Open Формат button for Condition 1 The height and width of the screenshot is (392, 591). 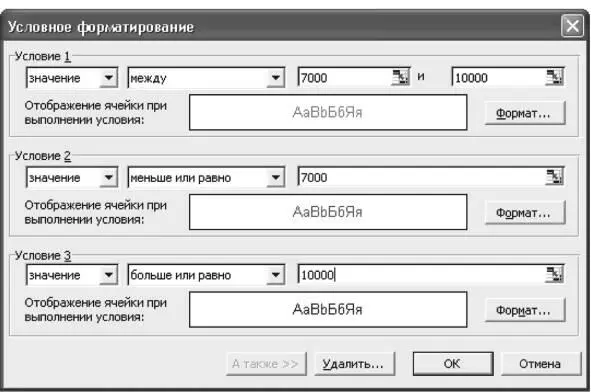[525, 113]
